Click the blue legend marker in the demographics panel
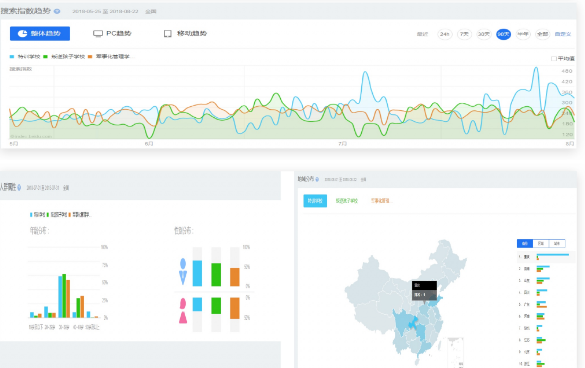The width and height of the screenshot is (585, 368). point(31,215)
